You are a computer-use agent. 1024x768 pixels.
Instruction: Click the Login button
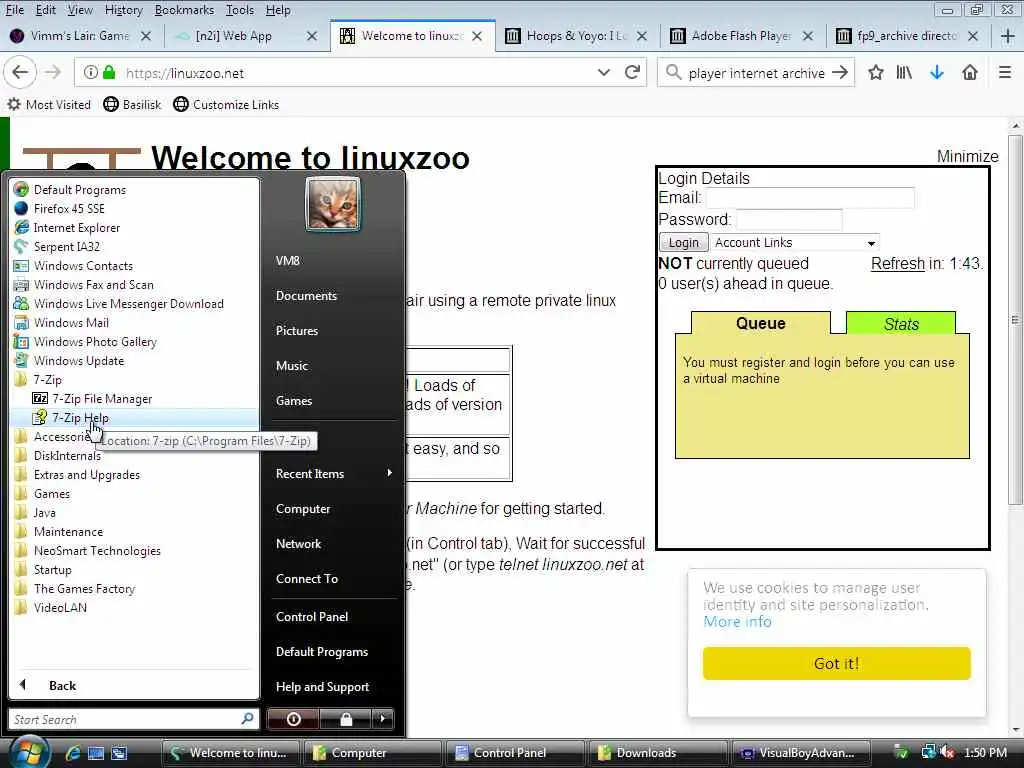tap(684, 242)
